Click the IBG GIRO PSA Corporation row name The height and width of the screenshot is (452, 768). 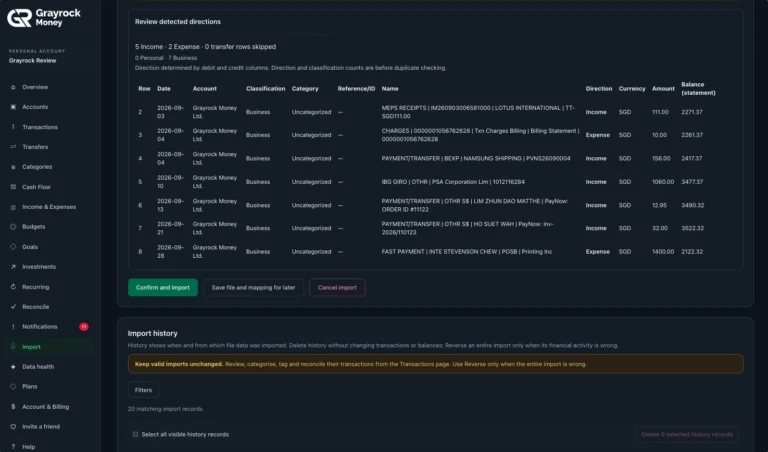click(453, 182)
